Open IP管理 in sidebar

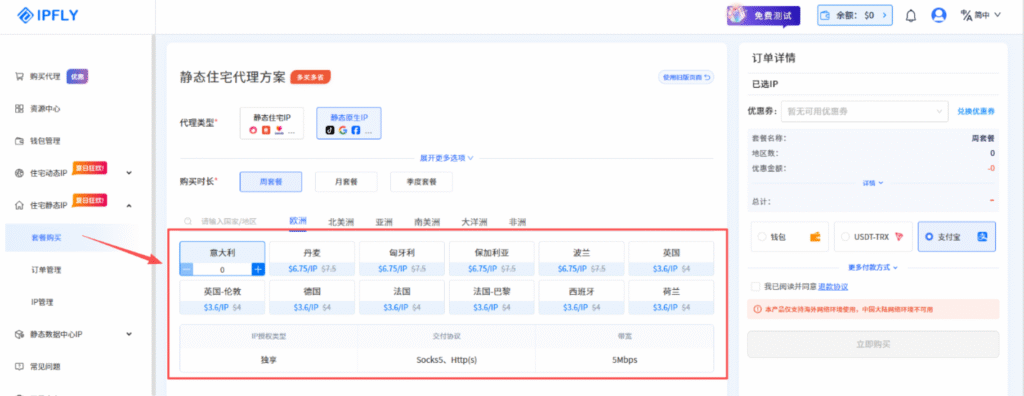pyautogui.click(x=42, y=302)
